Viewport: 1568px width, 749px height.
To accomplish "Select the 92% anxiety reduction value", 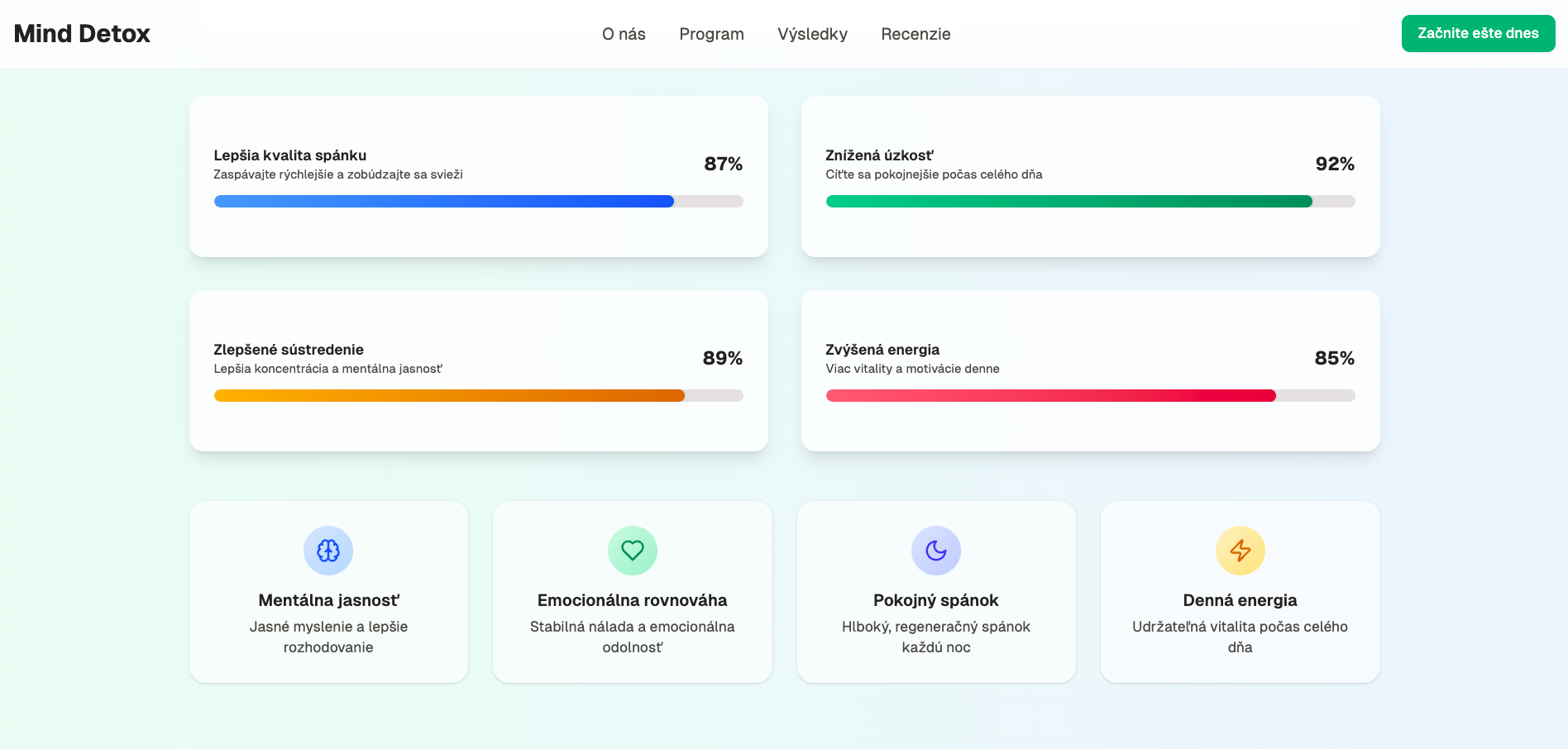I will pos(1334,164).
